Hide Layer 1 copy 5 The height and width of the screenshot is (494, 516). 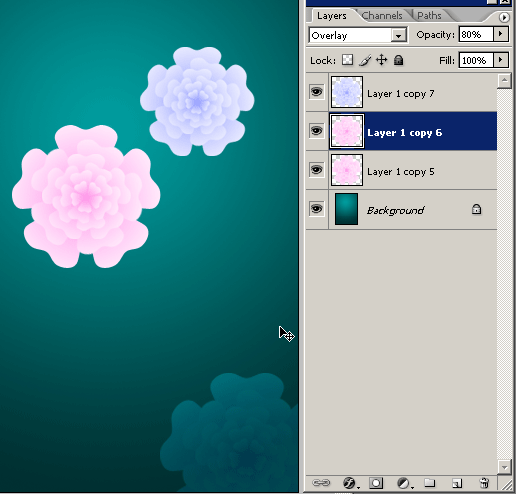pyautogui.click(x=316, y=170)
